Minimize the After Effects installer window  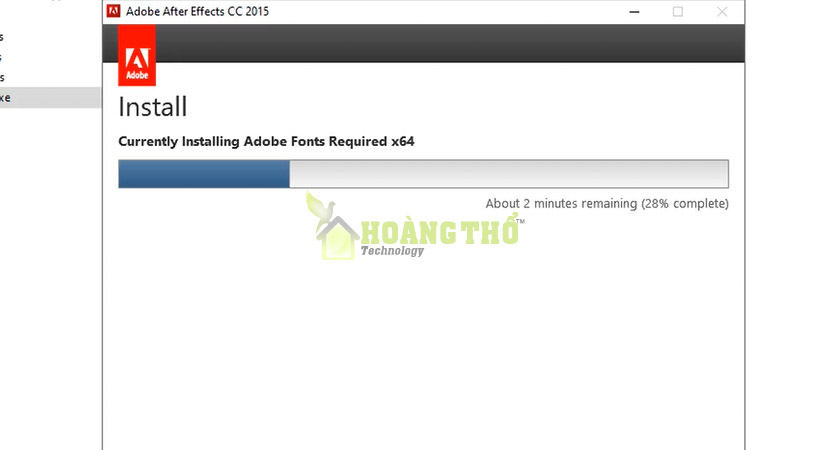coord(634,12)
